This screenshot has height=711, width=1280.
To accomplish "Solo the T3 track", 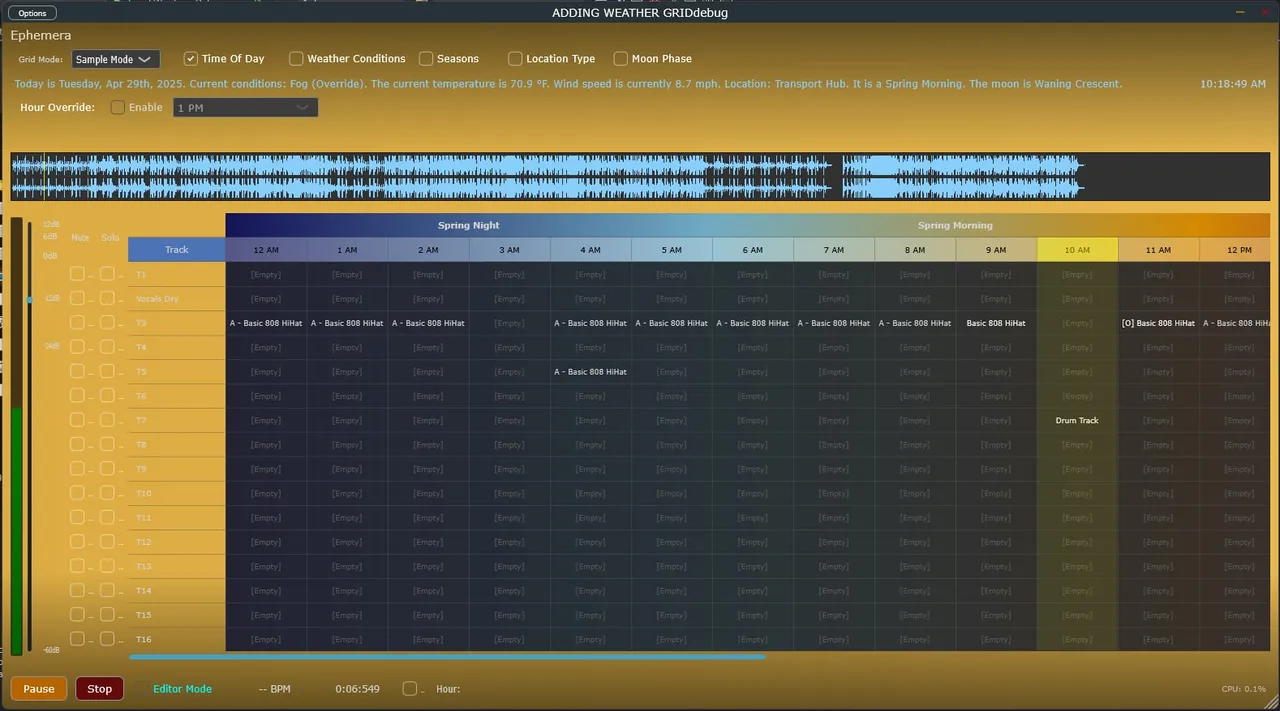I will click(x=107, y=323).
